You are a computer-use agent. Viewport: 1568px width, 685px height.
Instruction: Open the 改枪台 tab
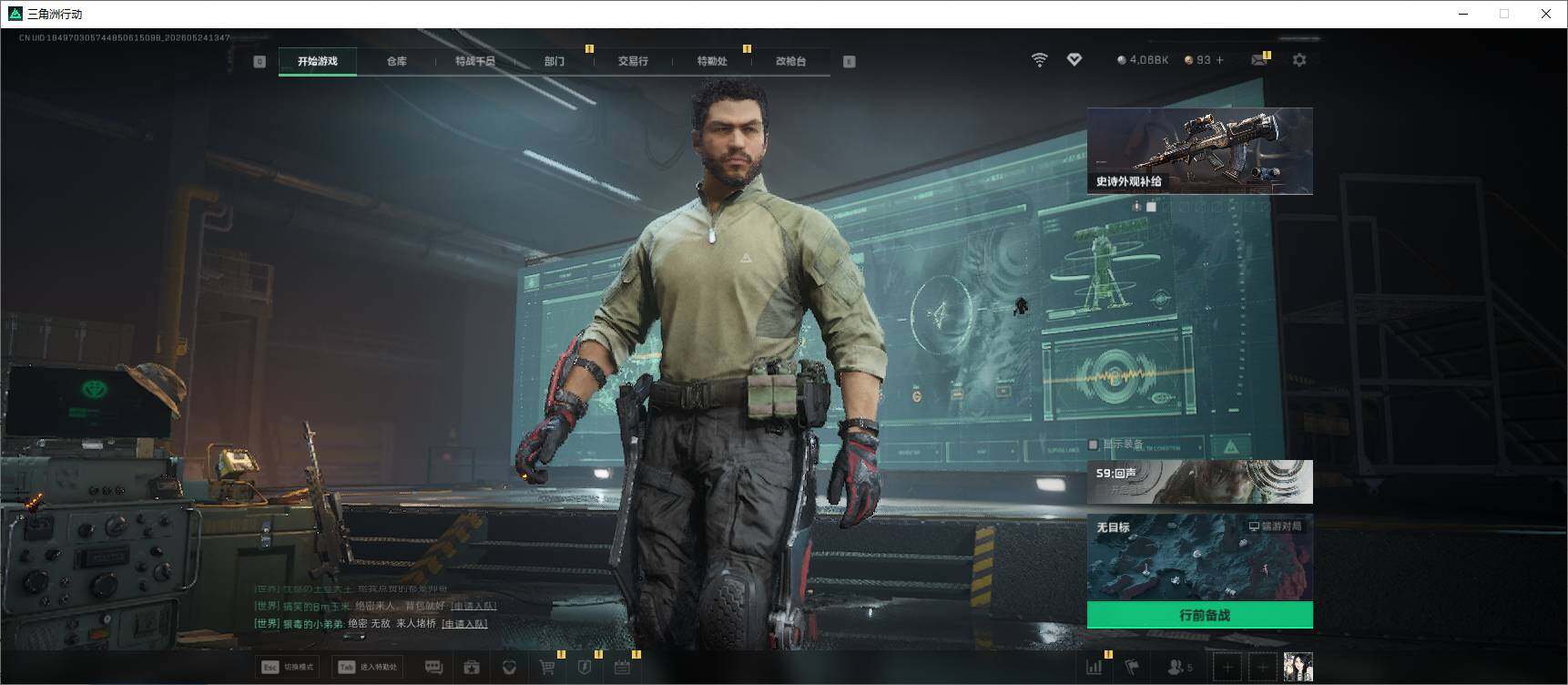790,61
